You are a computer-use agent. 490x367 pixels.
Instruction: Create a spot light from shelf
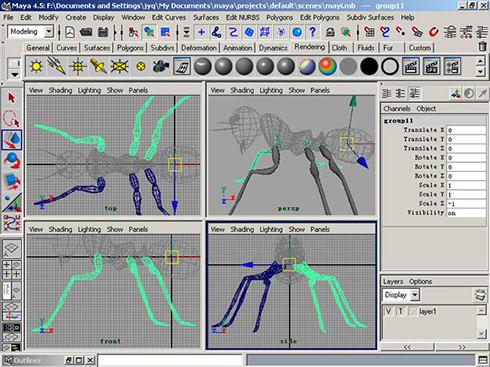click(98, 66)
